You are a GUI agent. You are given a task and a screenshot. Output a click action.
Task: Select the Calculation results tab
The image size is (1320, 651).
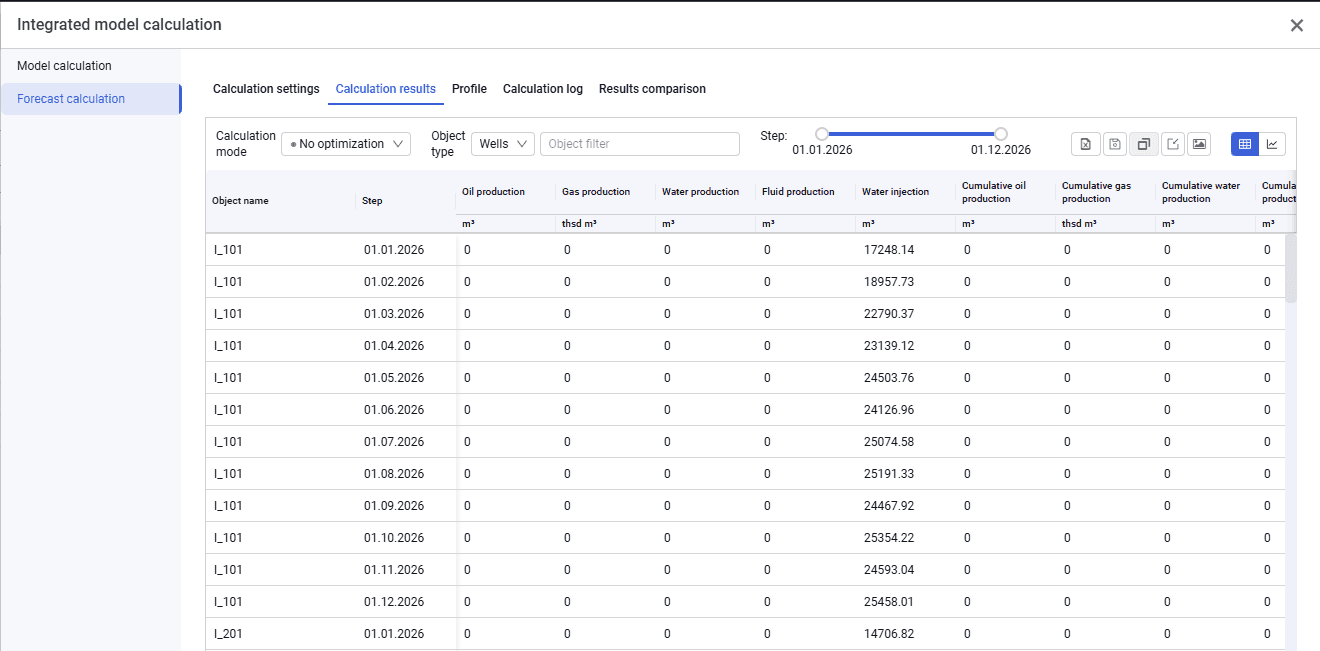click(386, 89)
